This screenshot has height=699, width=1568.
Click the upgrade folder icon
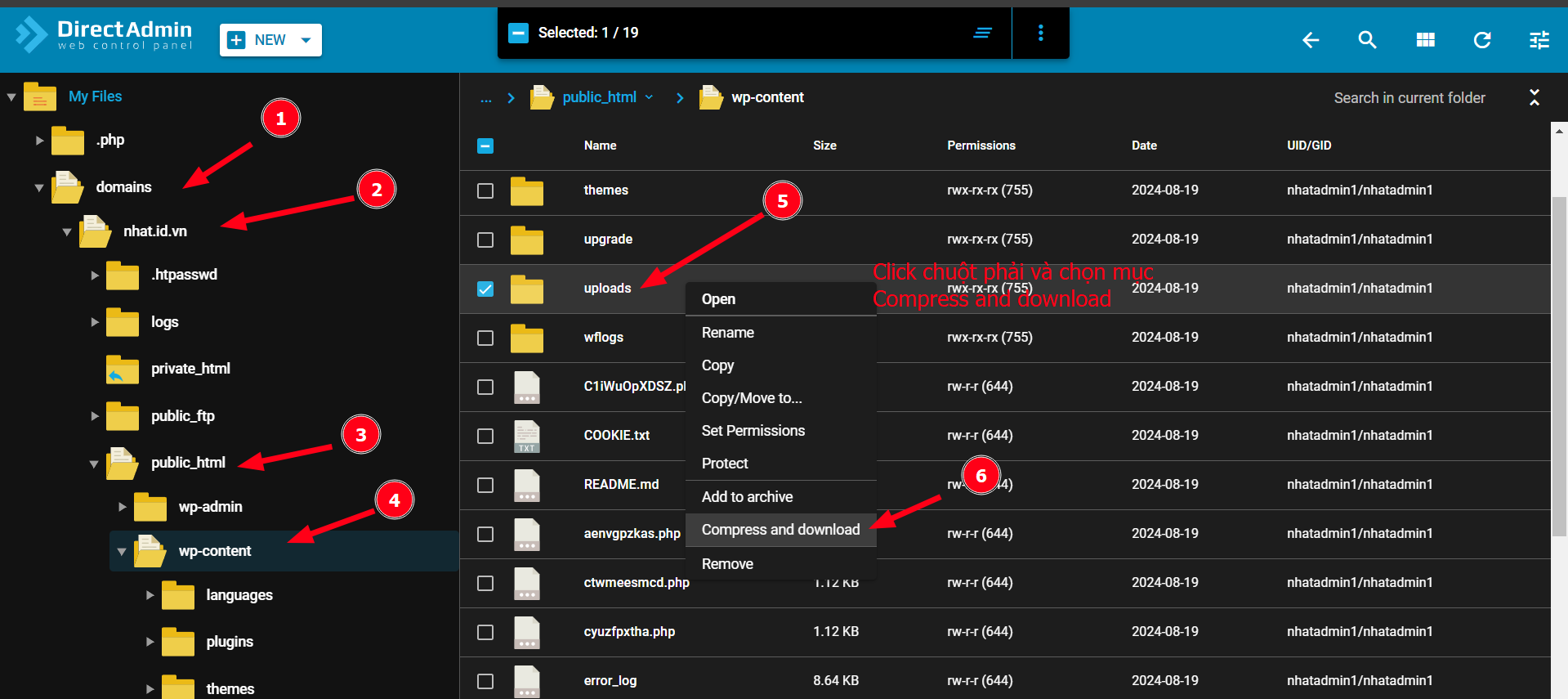pos(527,240)
